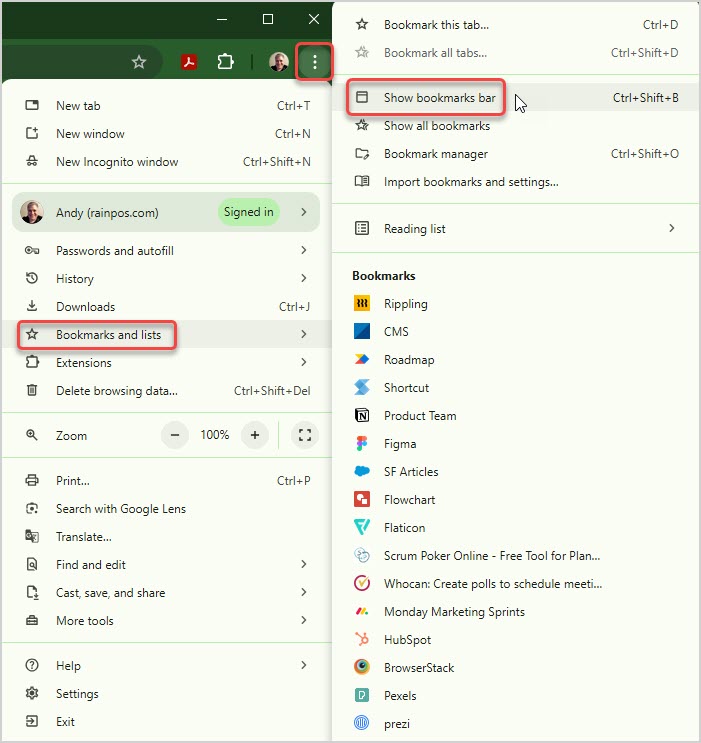
Task: Click the Signed in badge
Action: point(248,212)
